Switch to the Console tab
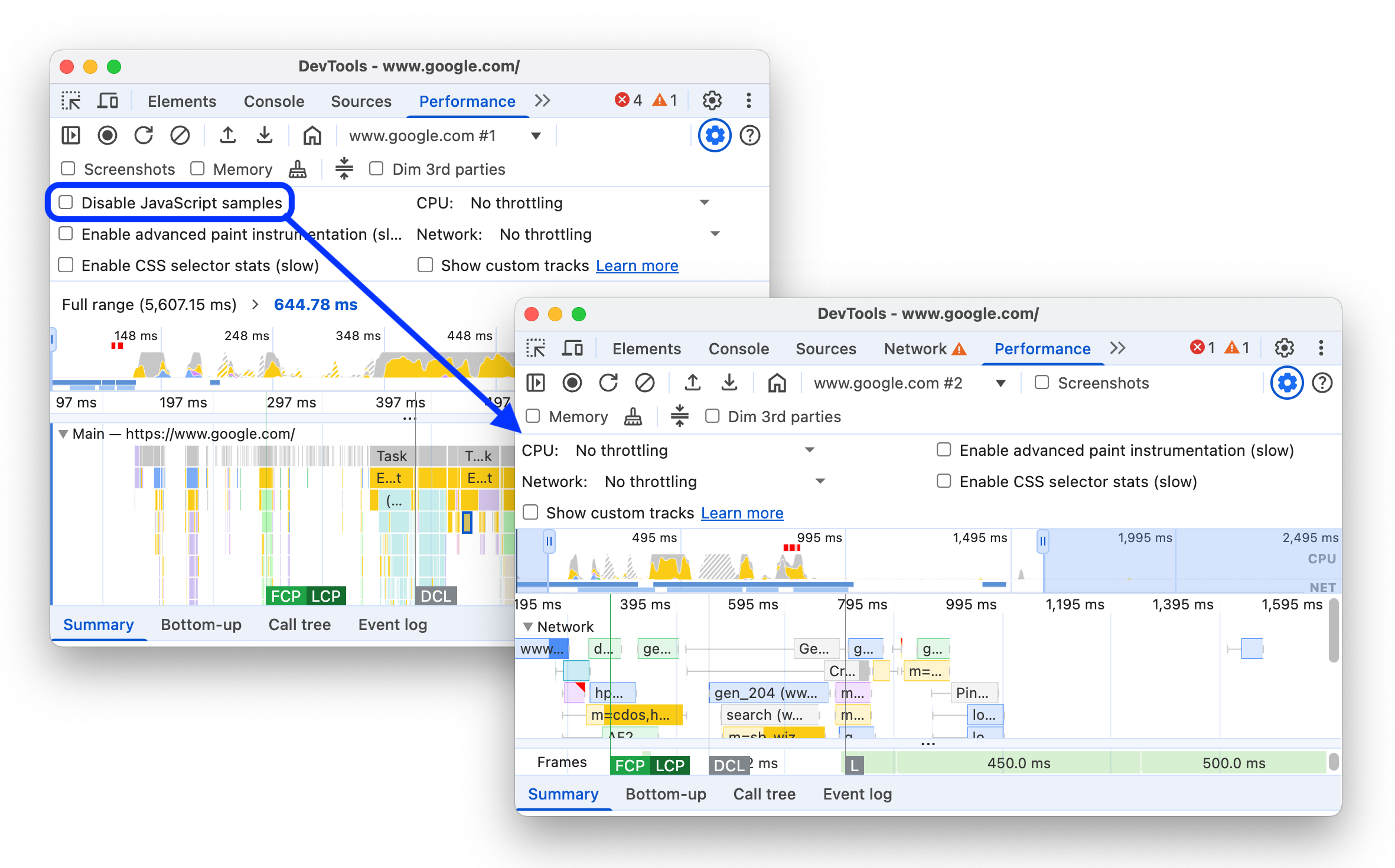The width and height of the screenshot is (1395, 868). 739,348
